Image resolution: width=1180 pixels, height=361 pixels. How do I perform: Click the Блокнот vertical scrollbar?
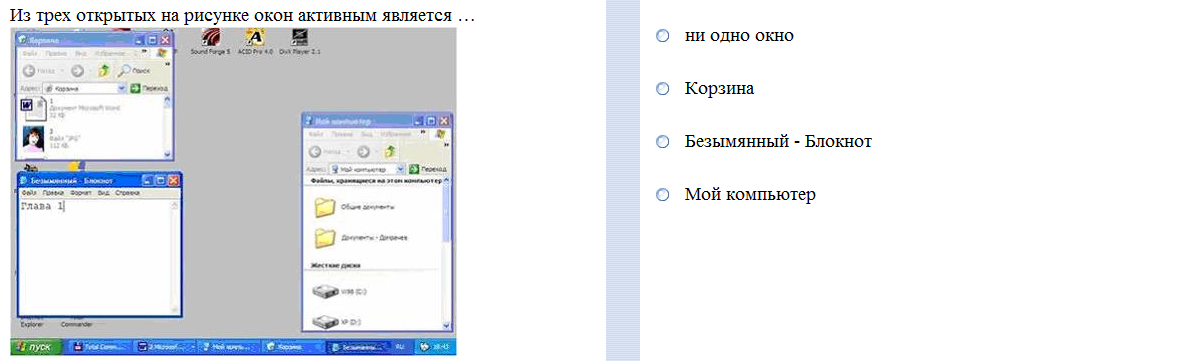click(175, 256)
